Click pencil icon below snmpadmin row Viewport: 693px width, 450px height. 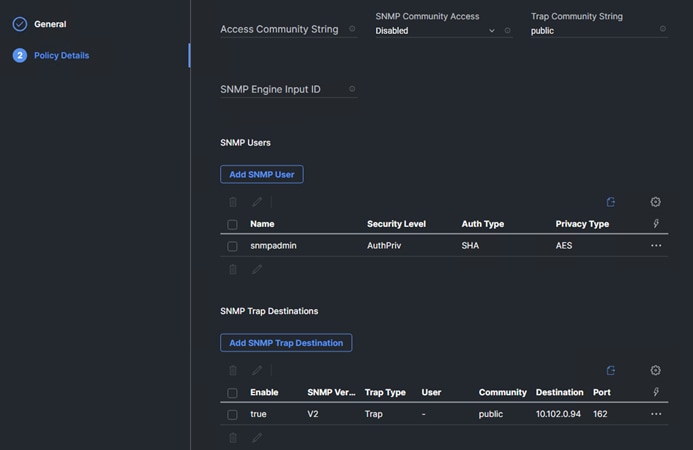[257, 269]
